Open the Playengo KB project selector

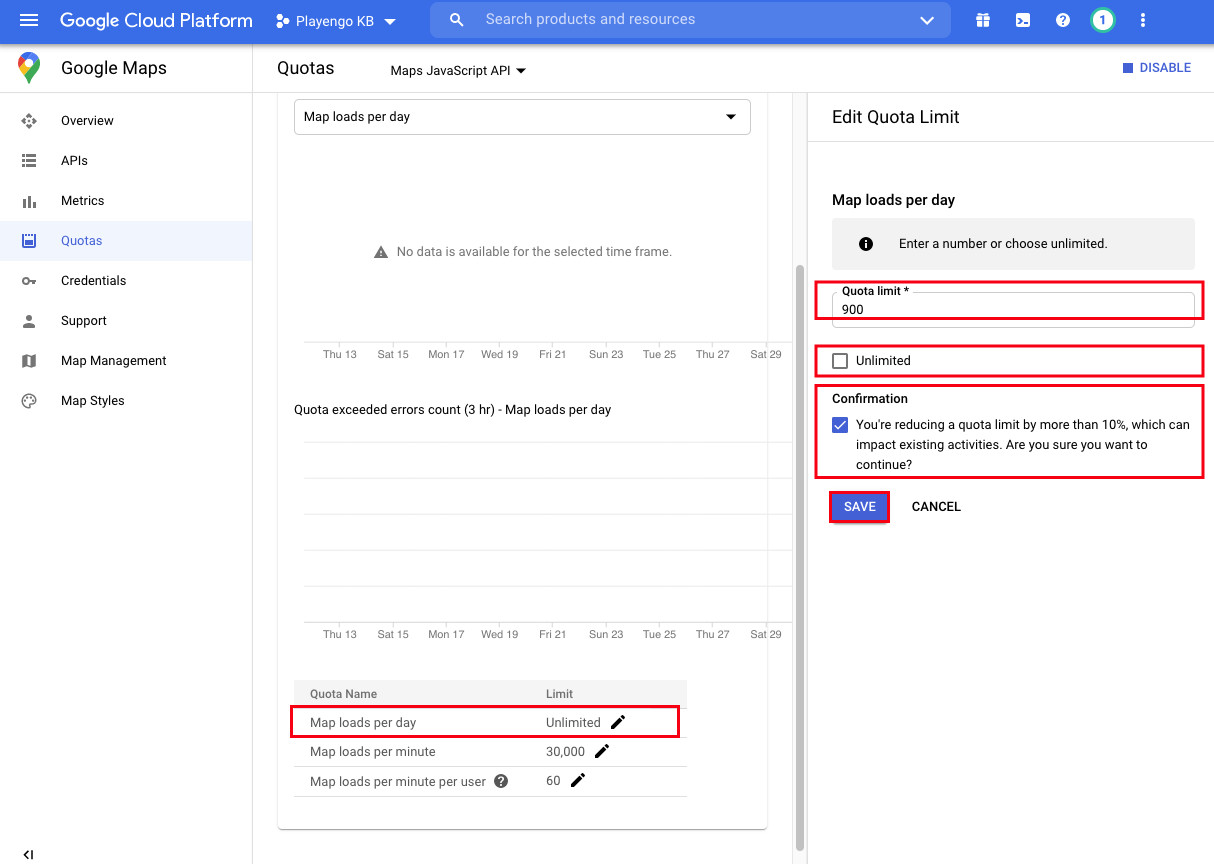tap(335, 21)
